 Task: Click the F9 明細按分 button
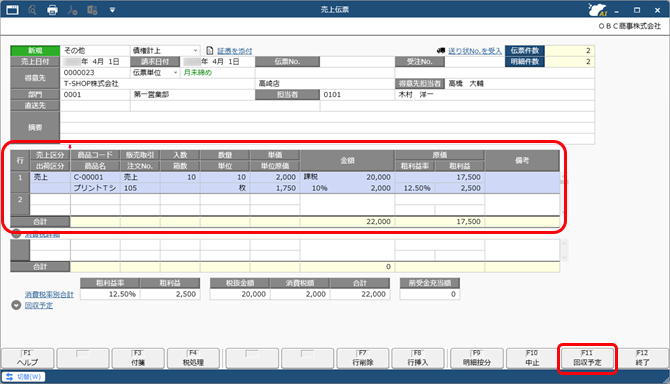[476, 358]
